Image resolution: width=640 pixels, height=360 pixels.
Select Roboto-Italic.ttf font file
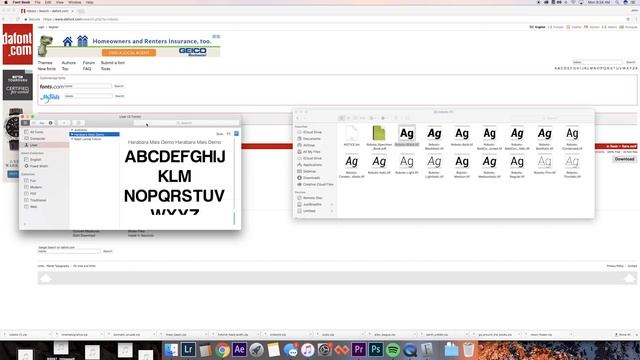[379, 164]
